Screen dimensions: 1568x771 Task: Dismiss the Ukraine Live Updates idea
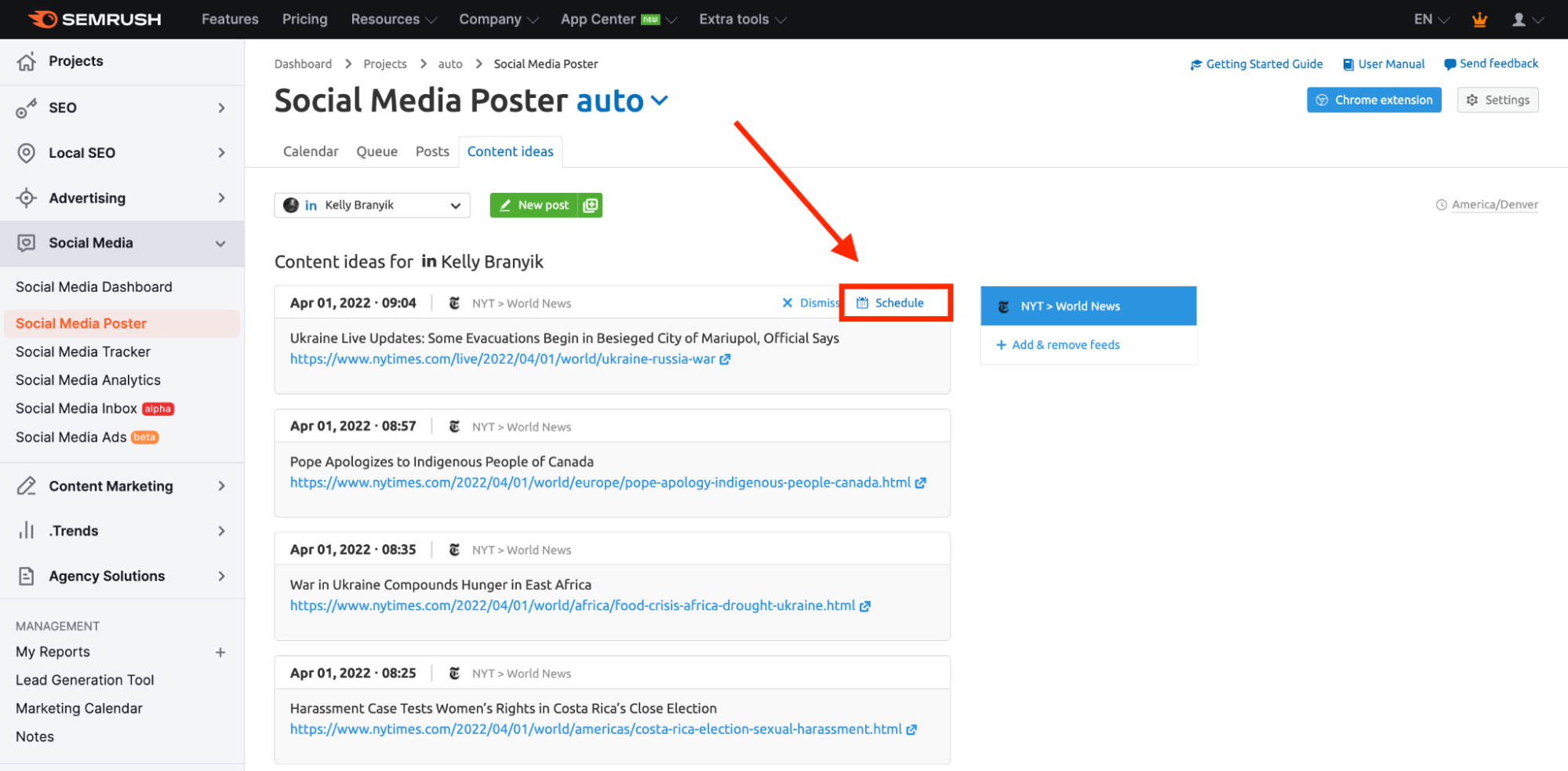pos(810,303)
